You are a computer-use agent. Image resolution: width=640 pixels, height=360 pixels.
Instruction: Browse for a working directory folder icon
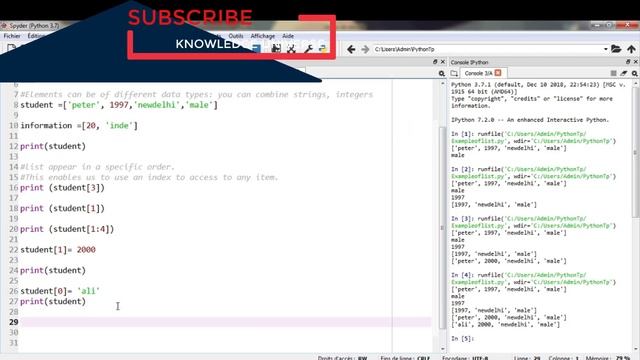pos(616,49)
